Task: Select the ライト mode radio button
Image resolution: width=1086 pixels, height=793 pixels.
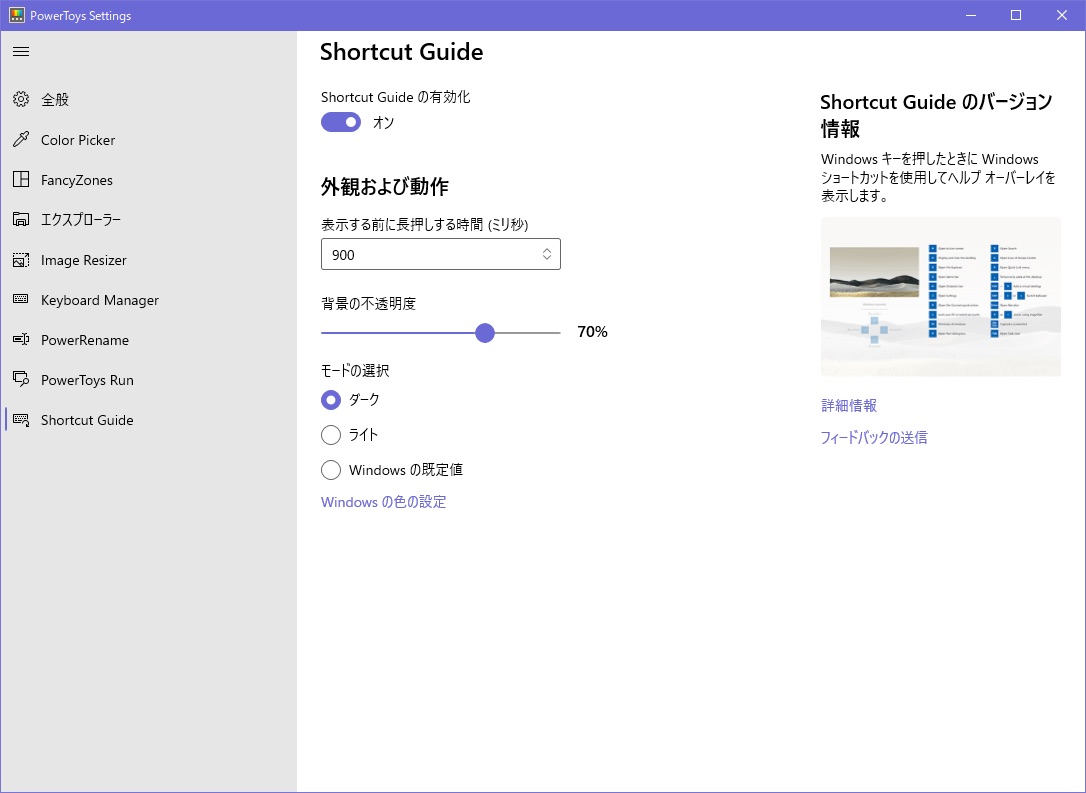Action: tap(331, 435)
